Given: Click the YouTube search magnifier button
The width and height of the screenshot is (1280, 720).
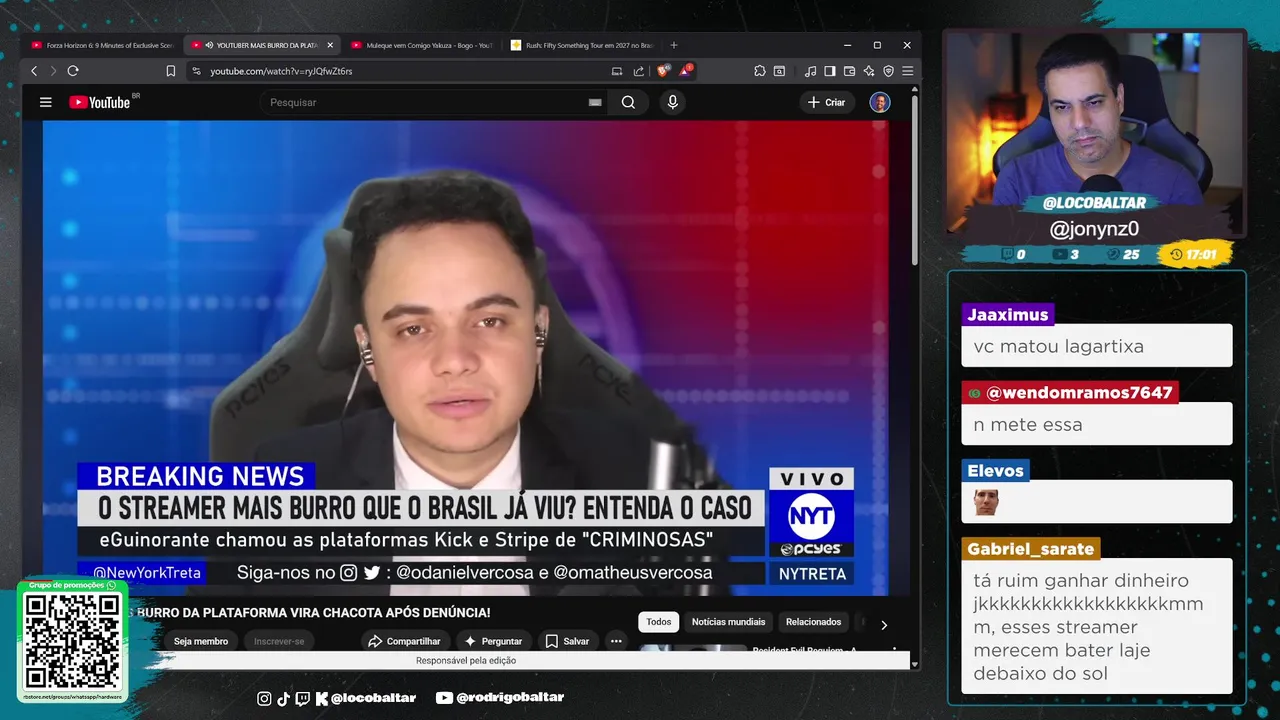Looking at the screenshot, I should tap(628, 102).
